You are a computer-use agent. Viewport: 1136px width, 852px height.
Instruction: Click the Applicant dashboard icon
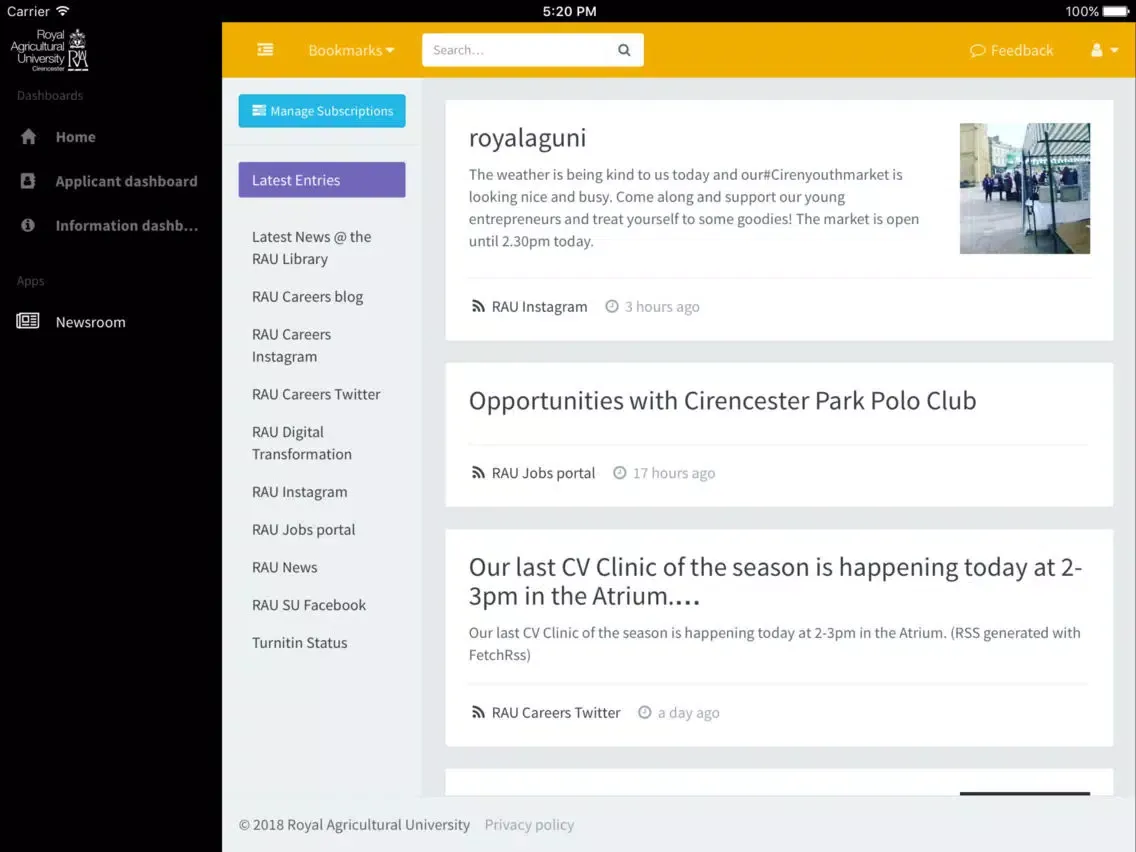click(x=28, y=180)
